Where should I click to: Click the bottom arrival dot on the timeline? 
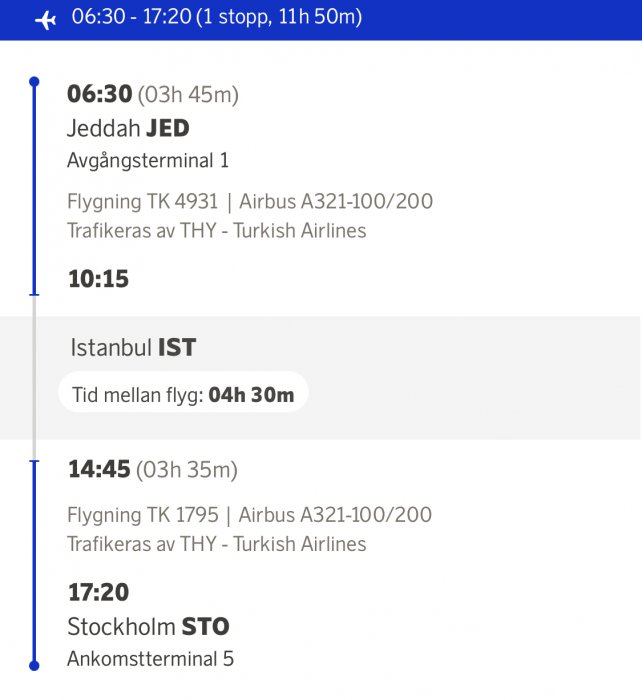pyautogui.click(x=34, y=665)
